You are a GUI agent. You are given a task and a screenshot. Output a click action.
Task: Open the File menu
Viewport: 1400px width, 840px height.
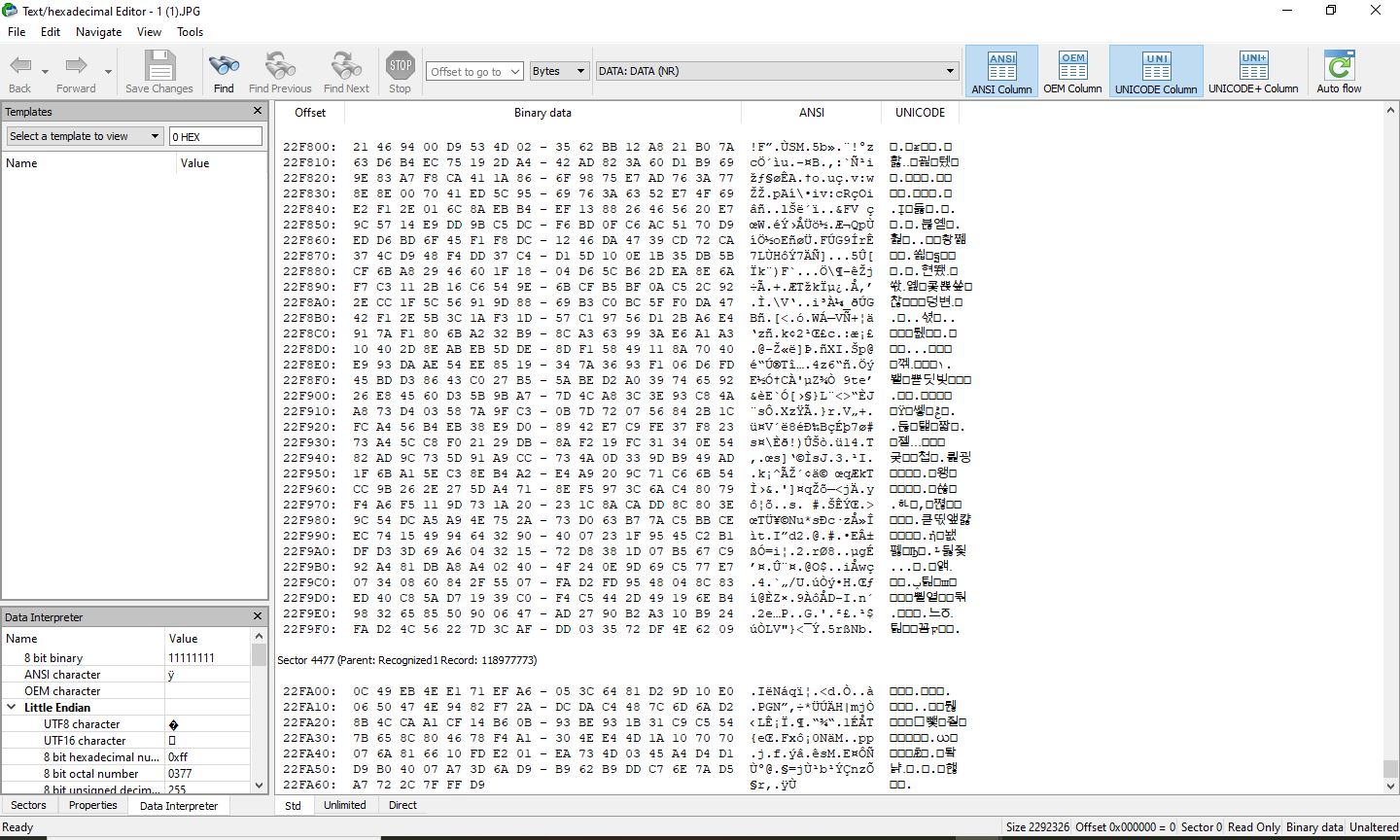point(17,31)
